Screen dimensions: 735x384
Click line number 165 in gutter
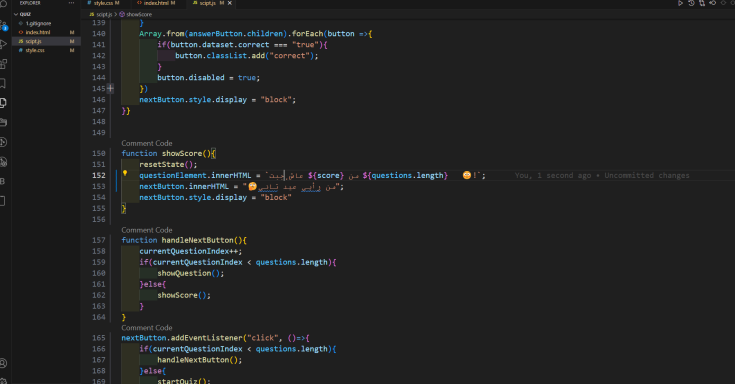tap(98, 338)
